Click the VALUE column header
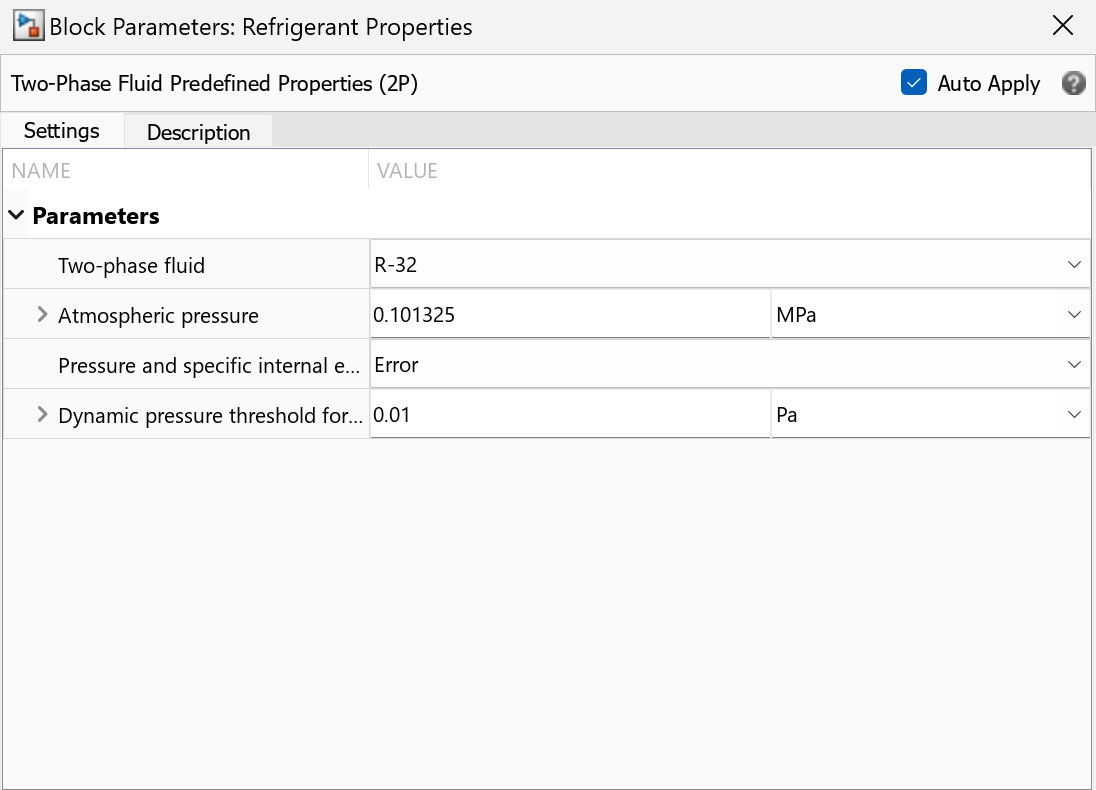Image resolution: width=1096 pixels, height=790 pixels. pyautogui.click(x=407, y=171)
